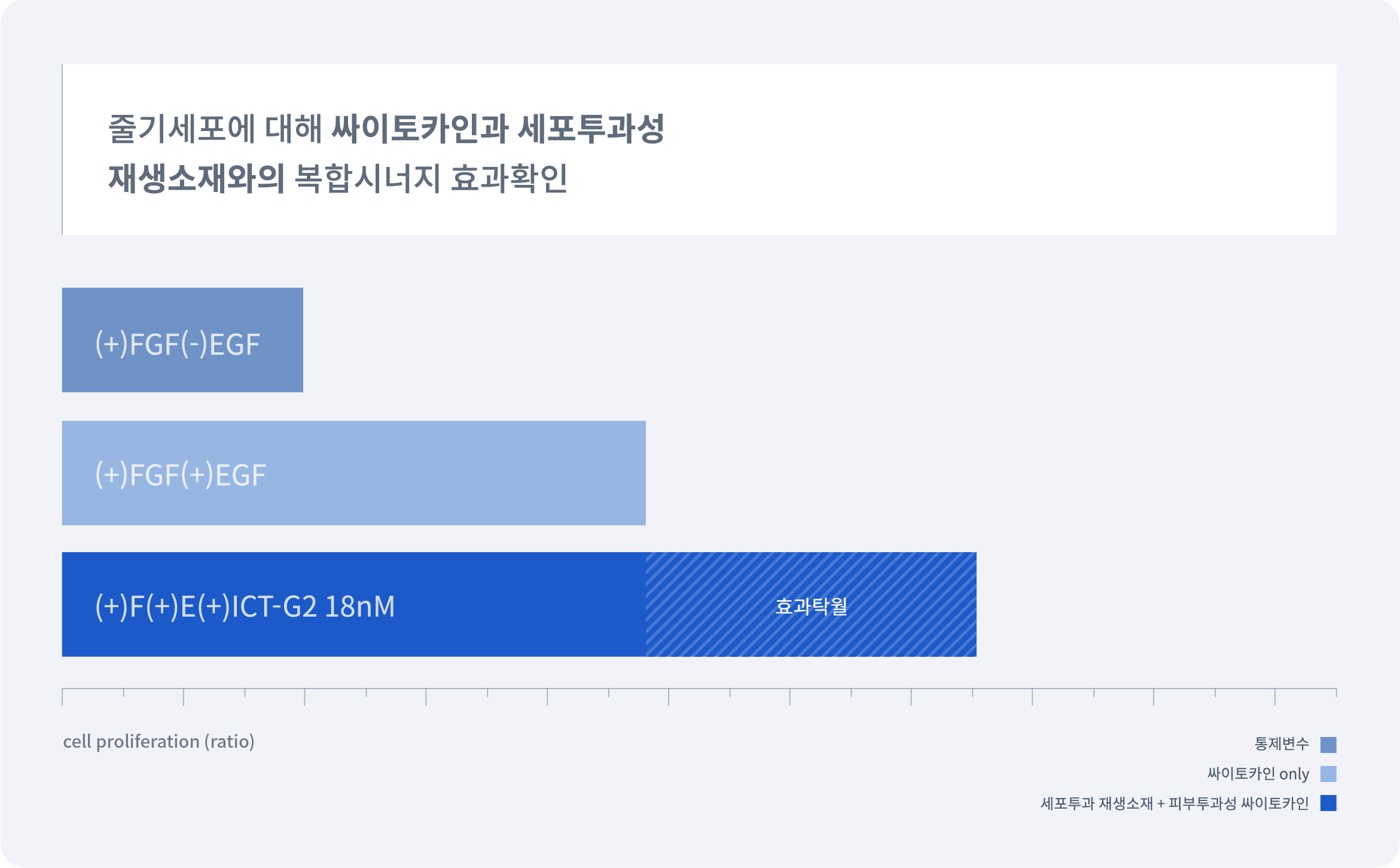The image size is (1400, 868).
Task: Click the (+)FGF(-)EGF bar
Action: [x=182, y=340]
